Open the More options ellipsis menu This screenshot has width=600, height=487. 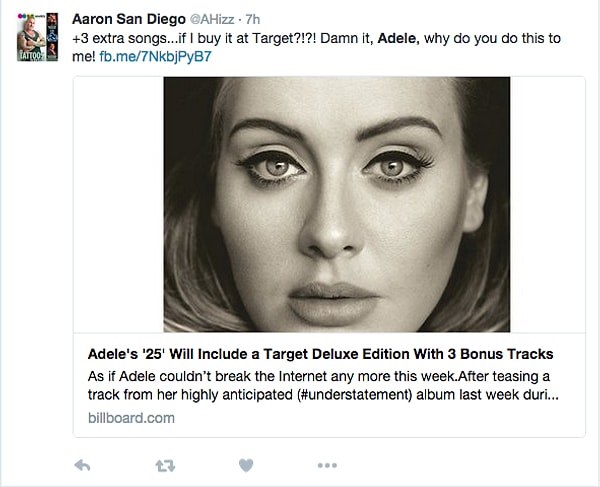point(327,465)
